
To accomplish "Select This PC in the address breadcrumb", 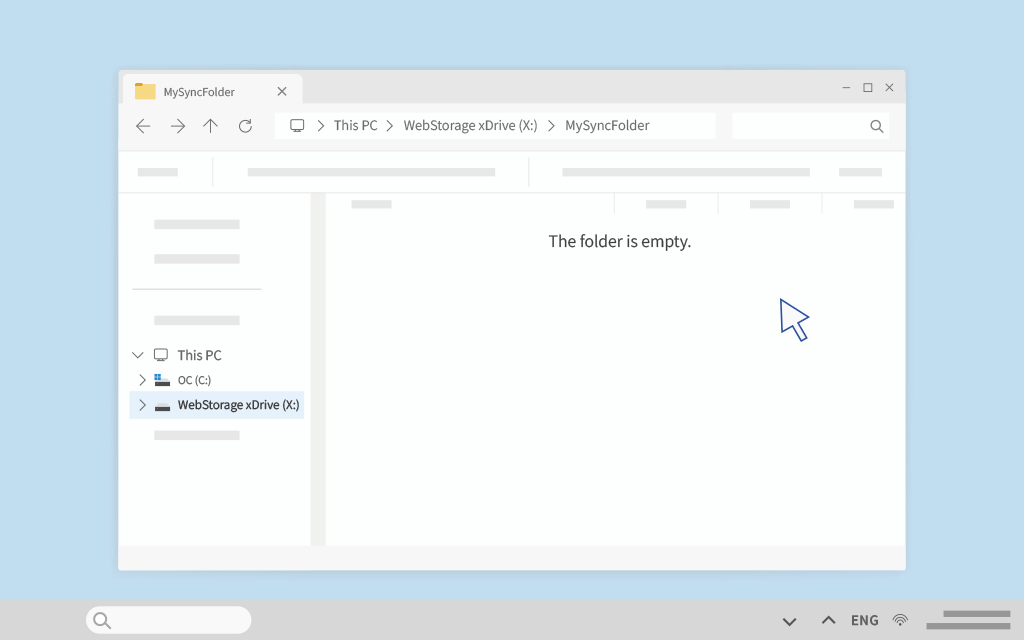I will (355, 125).
